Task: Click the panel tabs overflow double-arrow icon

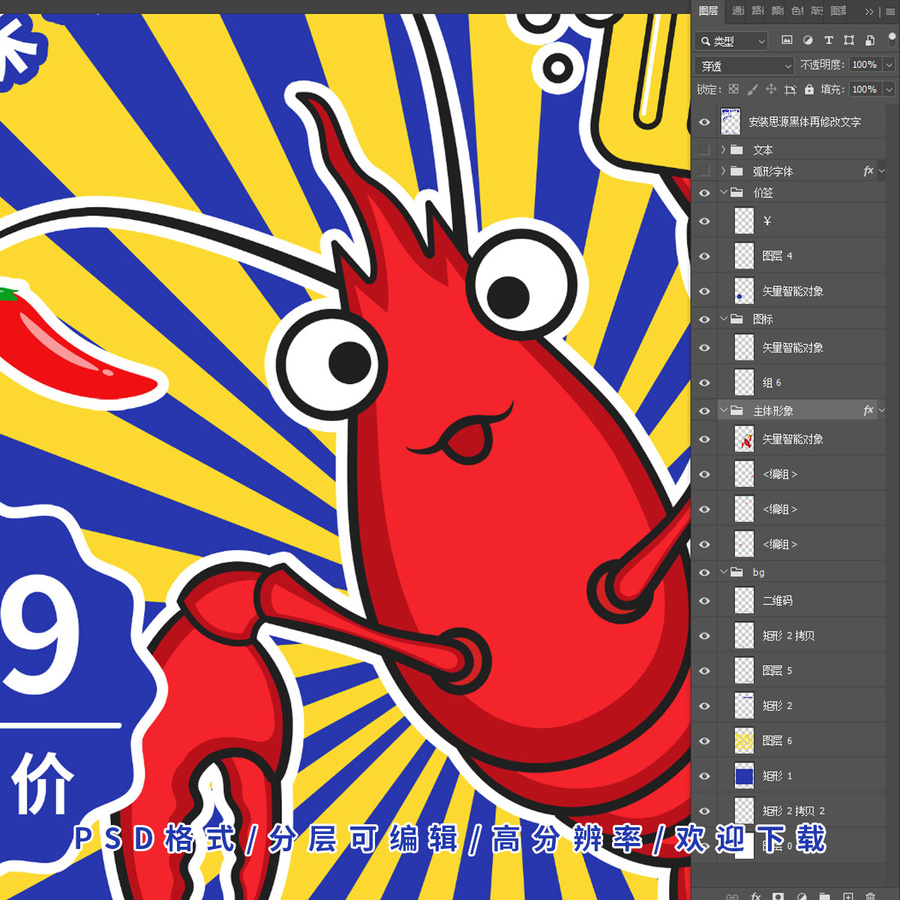Action: pyautogui.click(x=870, y=11)
